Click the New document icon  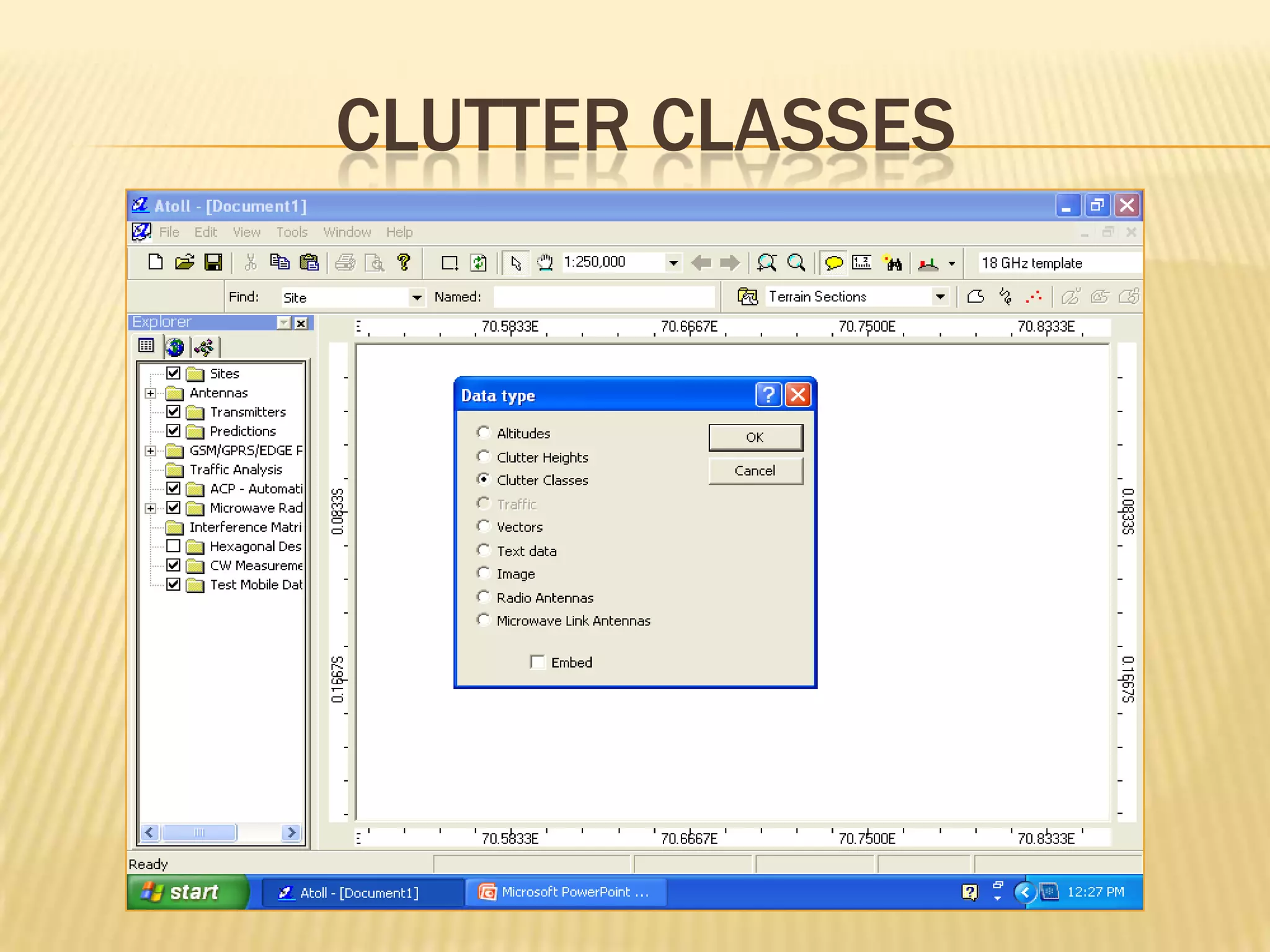click(x=155, y=262)
